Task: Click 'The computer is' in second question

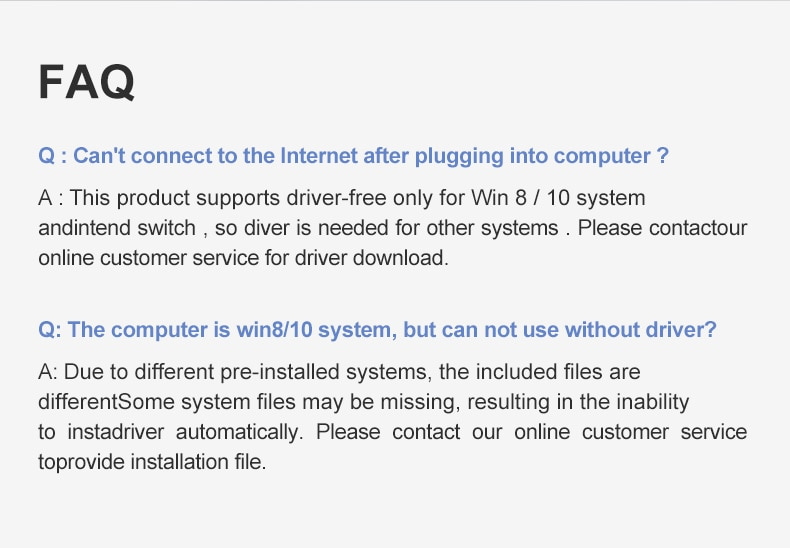Action: pyautogui.click(x=149, y=330)
